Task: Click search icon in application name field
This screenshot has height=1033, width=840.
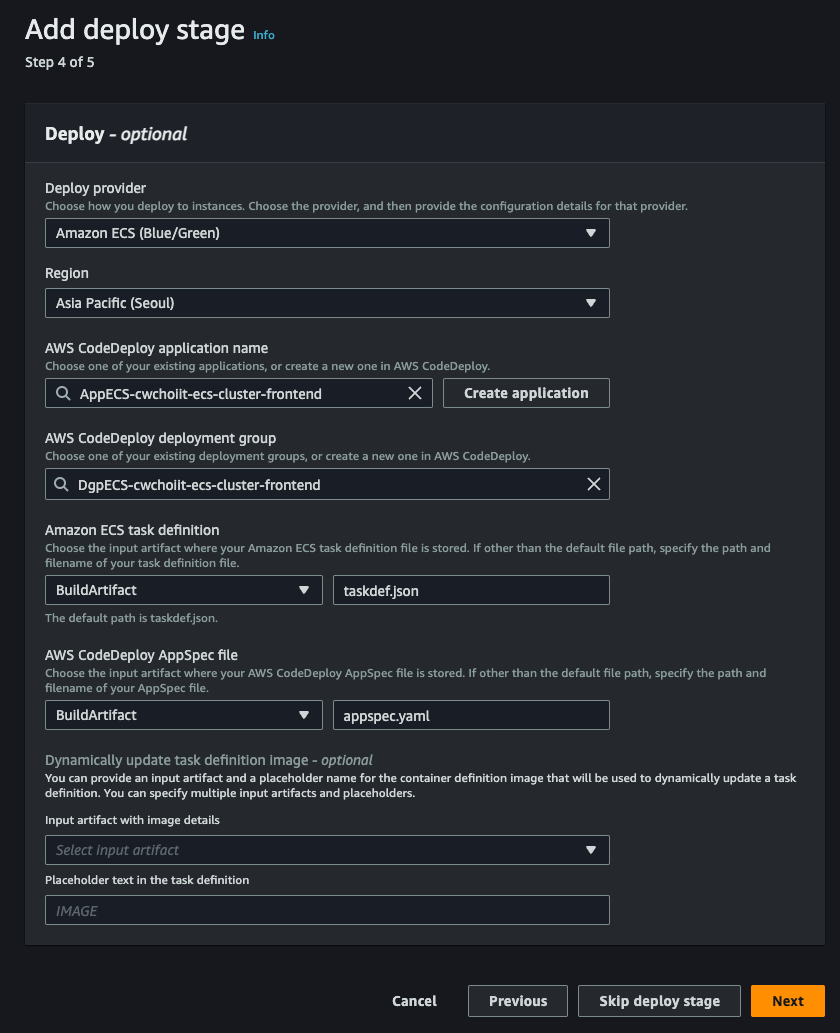Action: click(63, 393)
